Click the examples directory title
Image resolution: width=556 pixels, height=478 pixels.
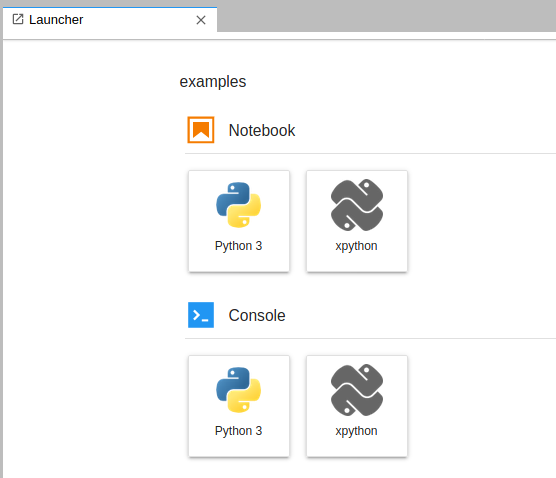click(x=213, y=82)
